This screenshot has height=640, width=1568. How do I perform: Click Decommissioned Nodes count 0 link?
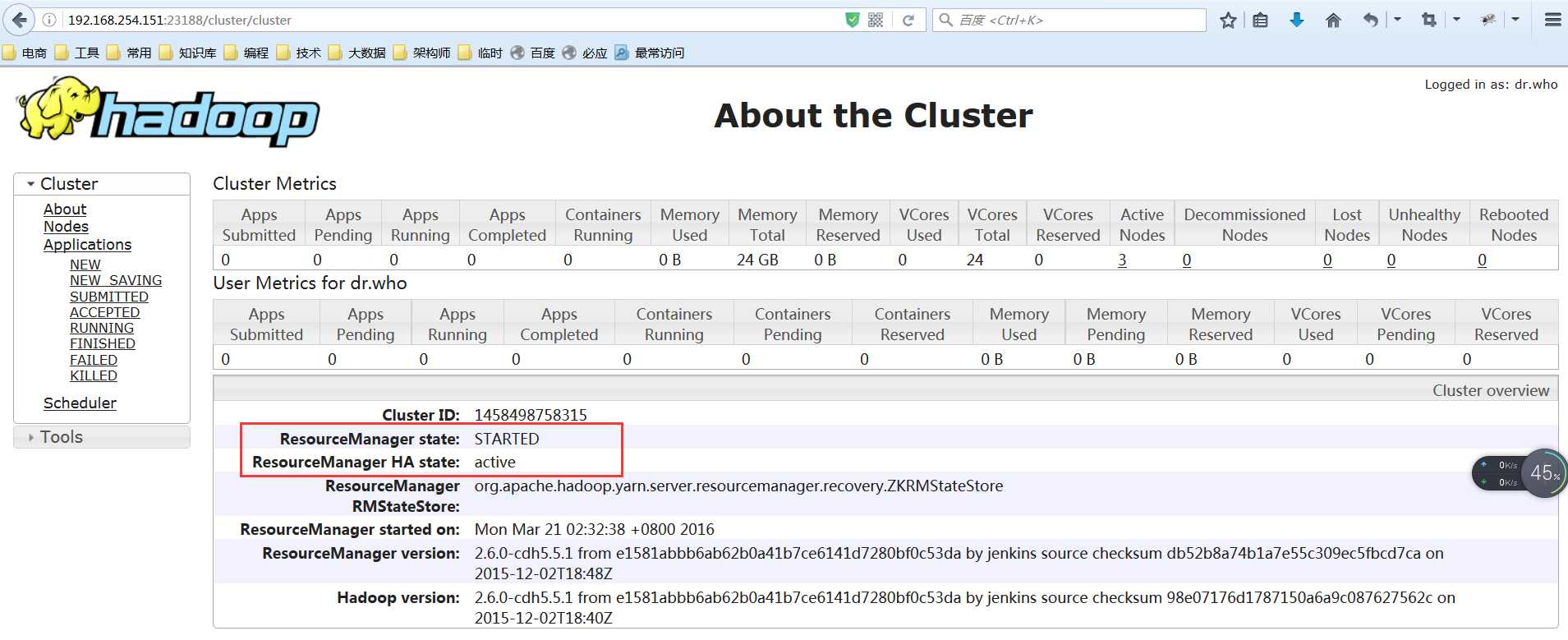[1187, 260]
